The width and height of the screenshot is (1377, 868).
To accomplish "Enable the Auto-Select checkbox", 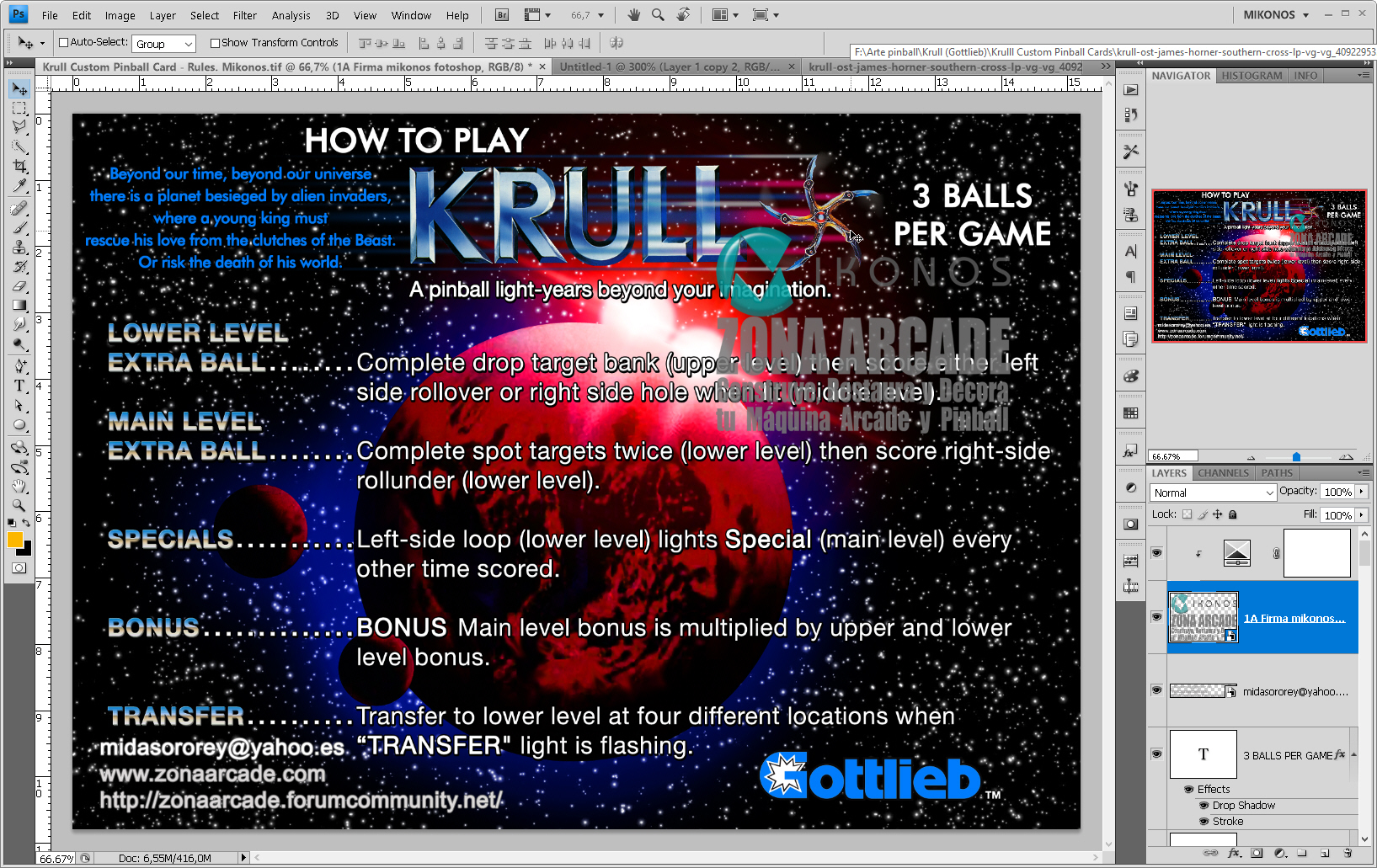I will [63, 43].
